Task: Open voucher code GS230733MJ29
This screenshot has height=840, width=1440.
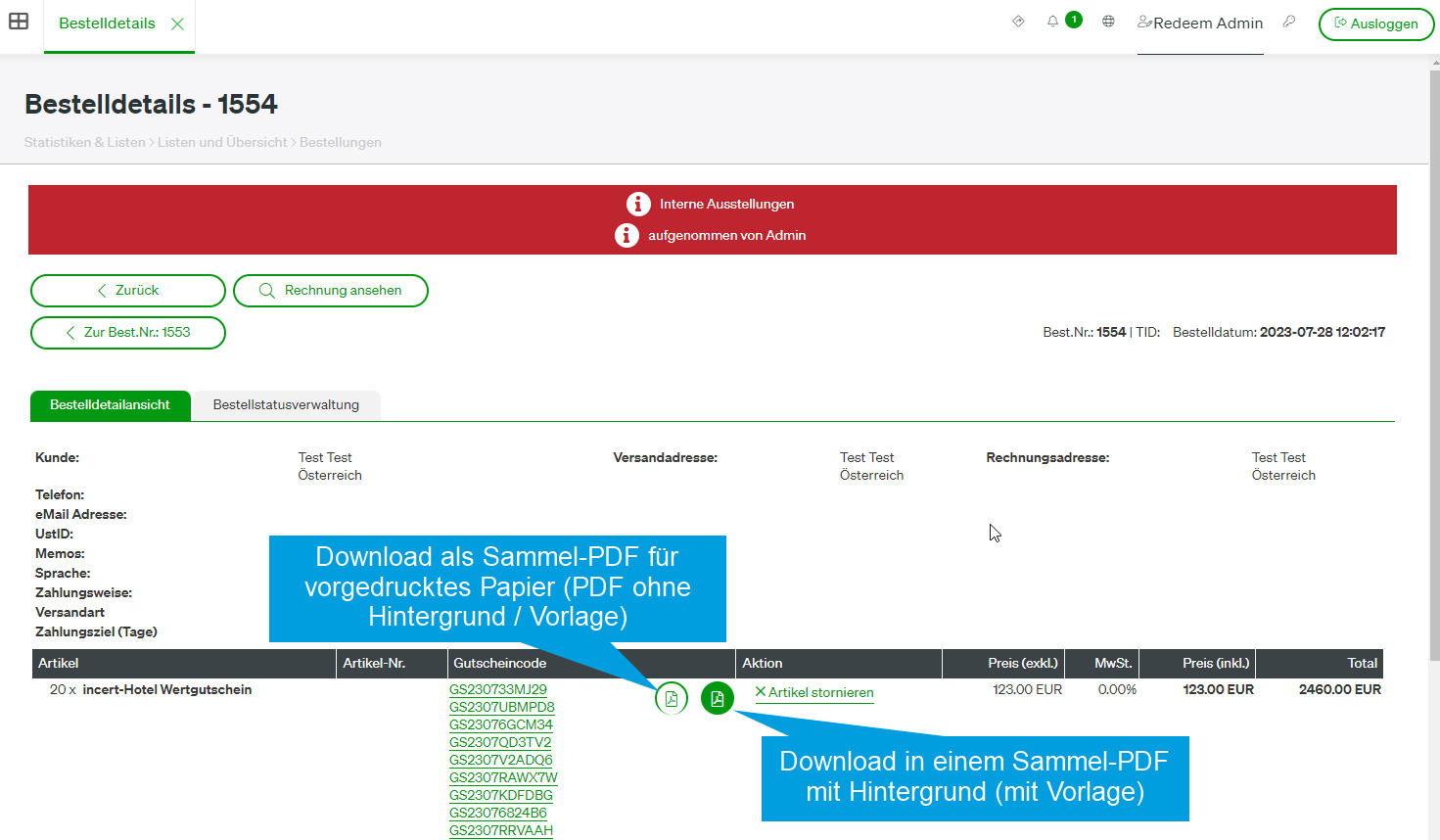Action: [498, 689]
